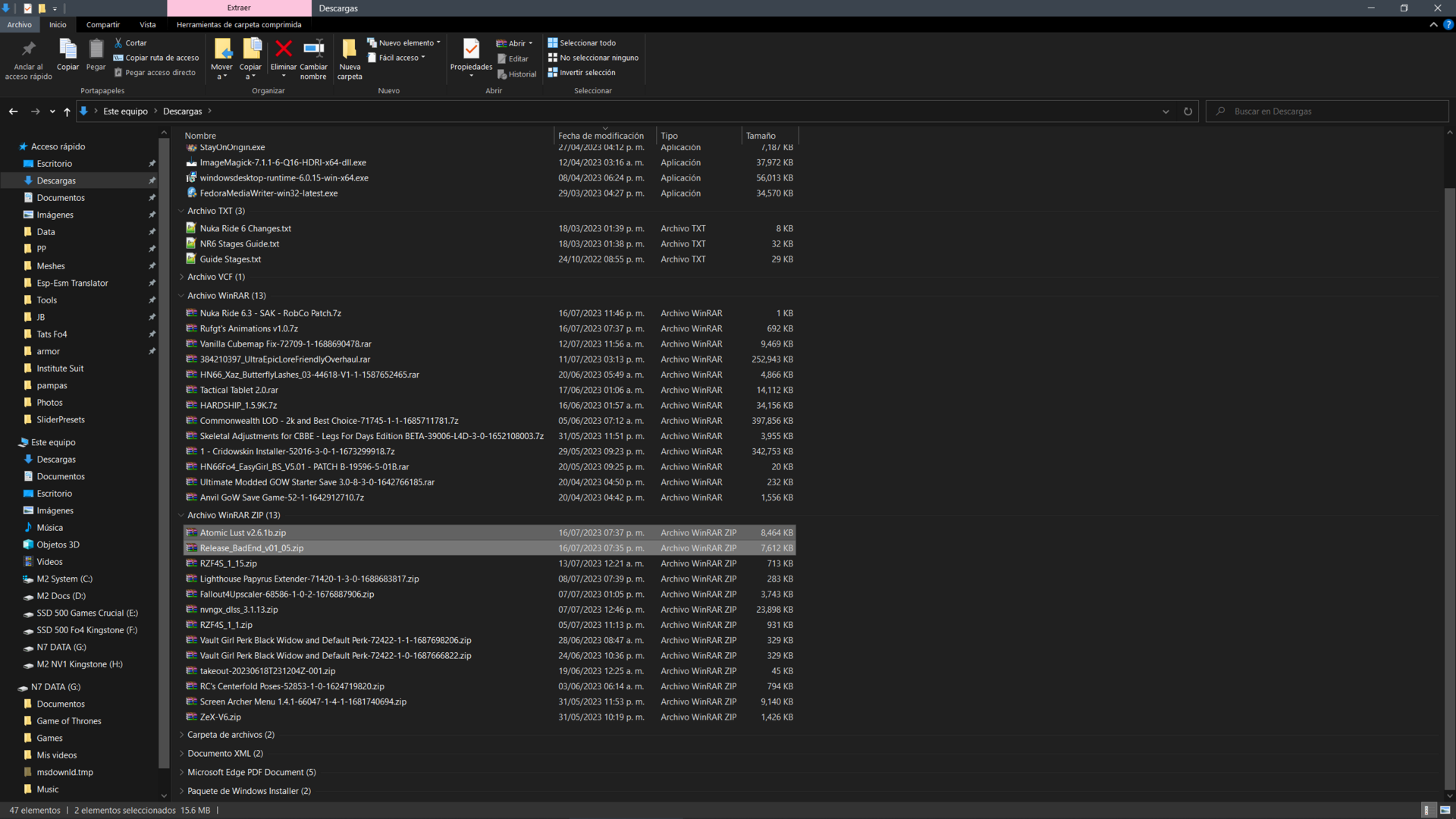Viewport: 1456px width, 819px height.
Task: Select the Extraer contextual tab
Action: [x=239, y=8]
